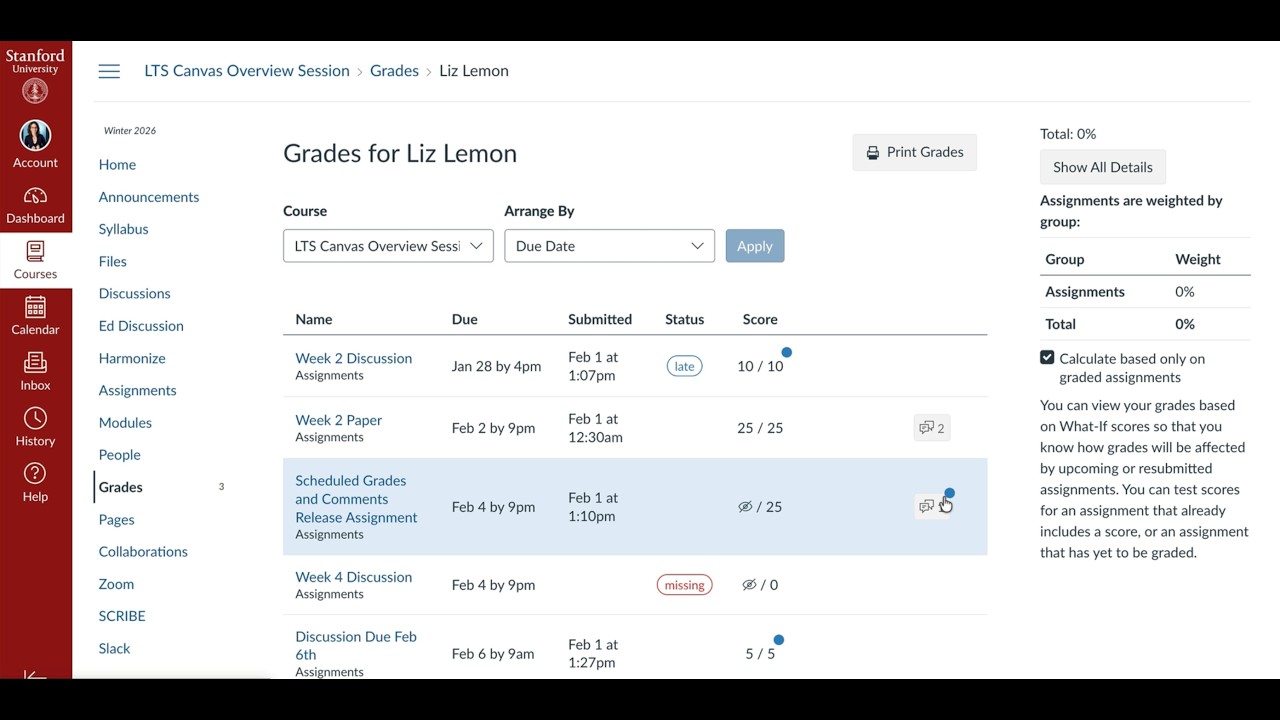
Task: Open Account from the global sidebar
Action: 35,145
